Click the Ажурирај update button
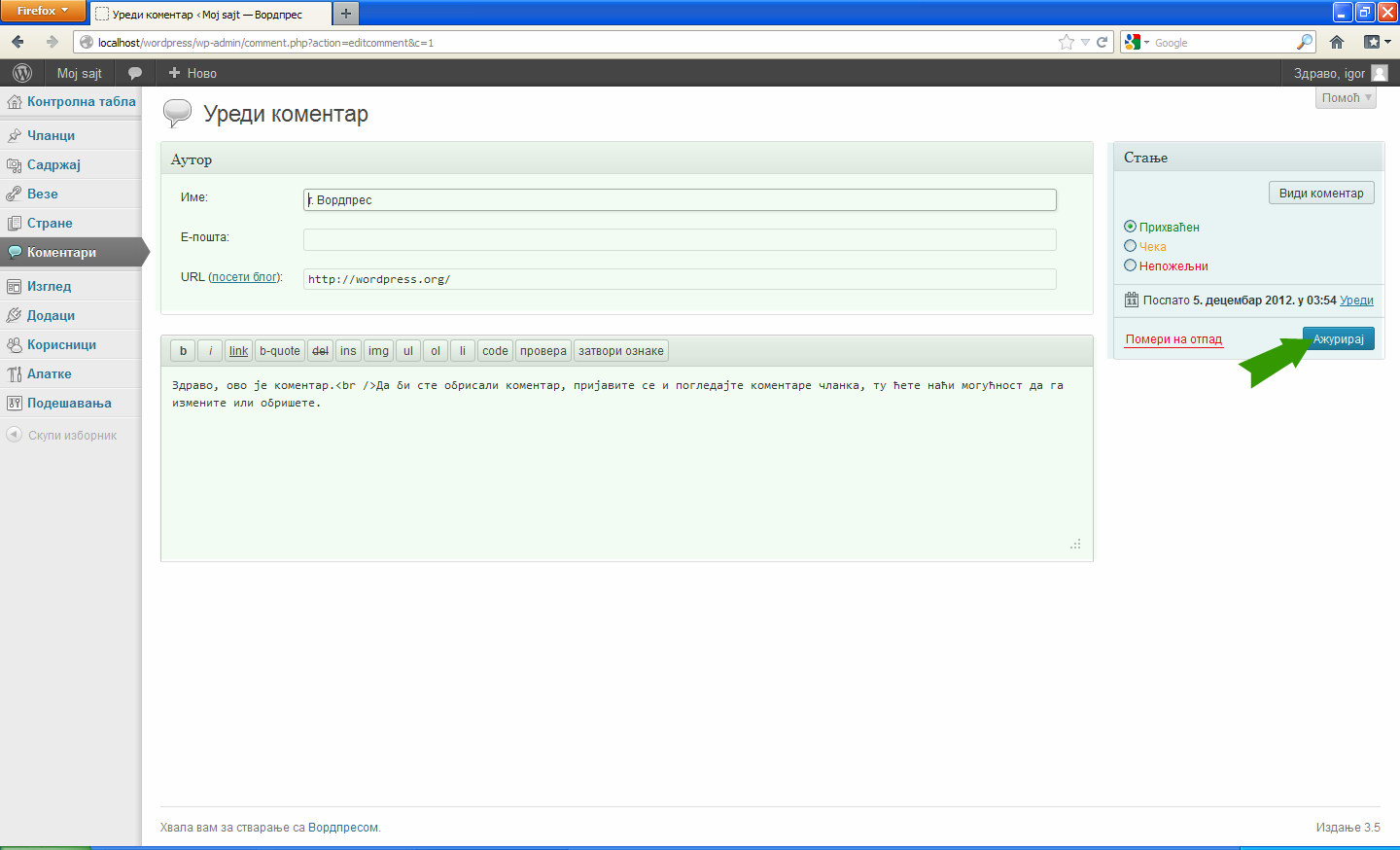The image size is (1400, 850). [x=1339, y=338]
